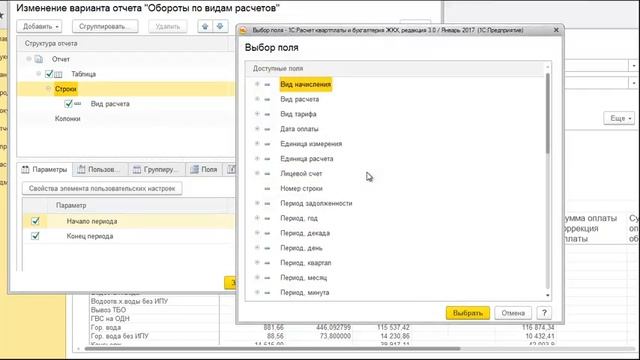The width and height of the screenshot is (640, 360).
Task: Click the field icon next to Номер строки
Action: [267, 189]
